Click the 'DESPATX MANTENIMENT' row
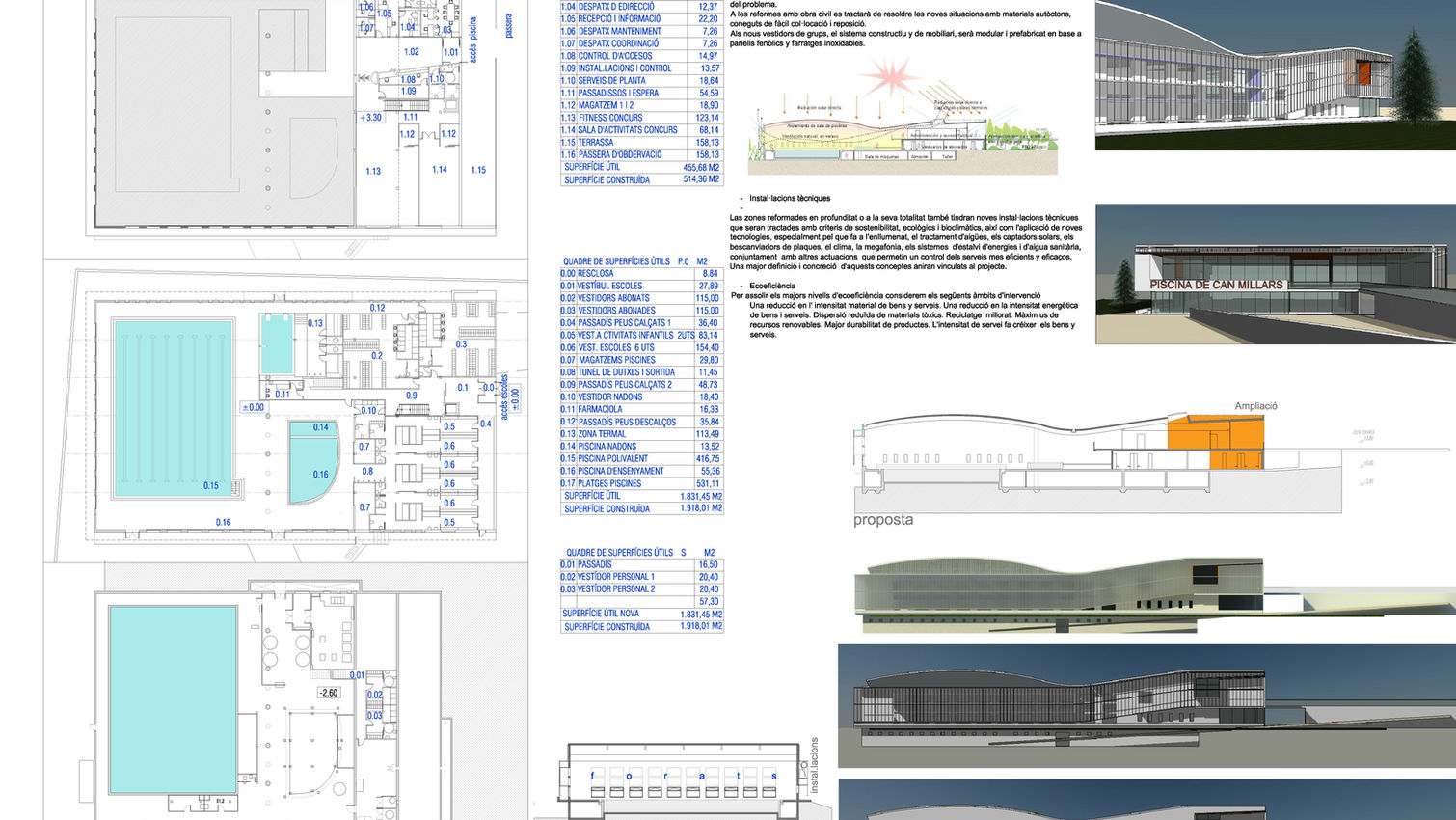The image size is (1456, 820). coord(640,31)
